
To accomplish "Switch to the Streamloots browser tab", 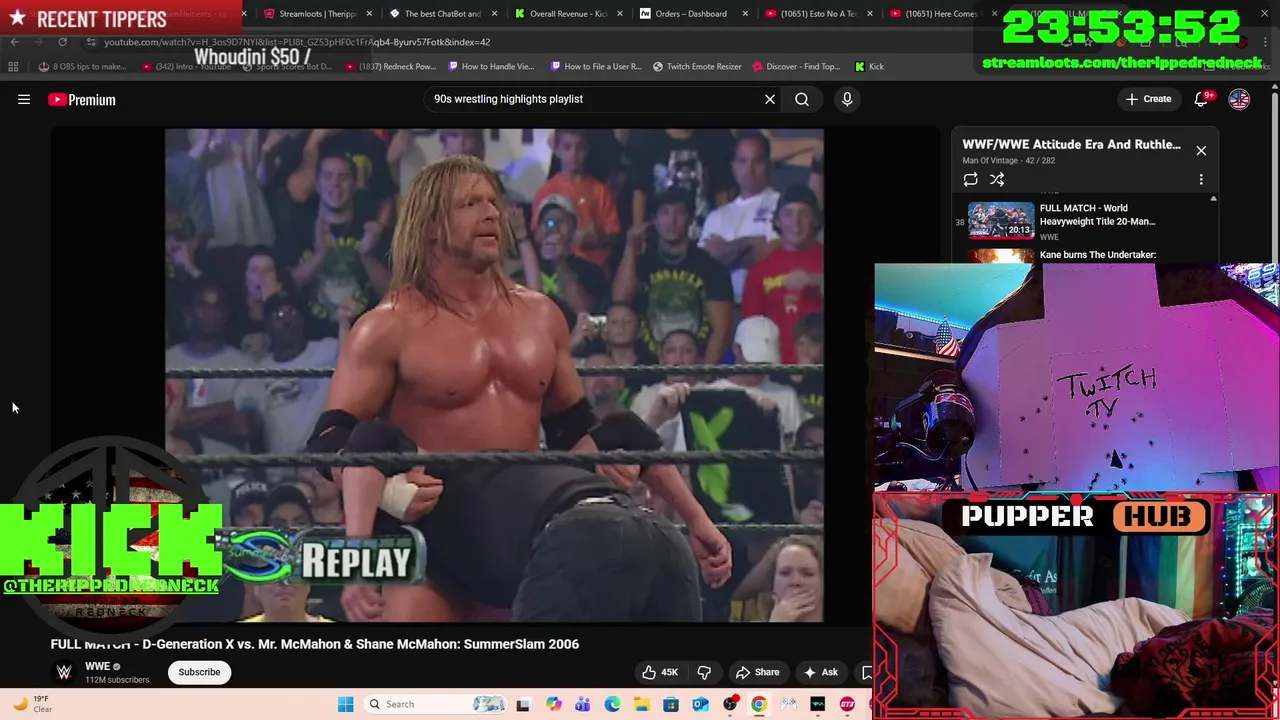I will pos(317,14).
